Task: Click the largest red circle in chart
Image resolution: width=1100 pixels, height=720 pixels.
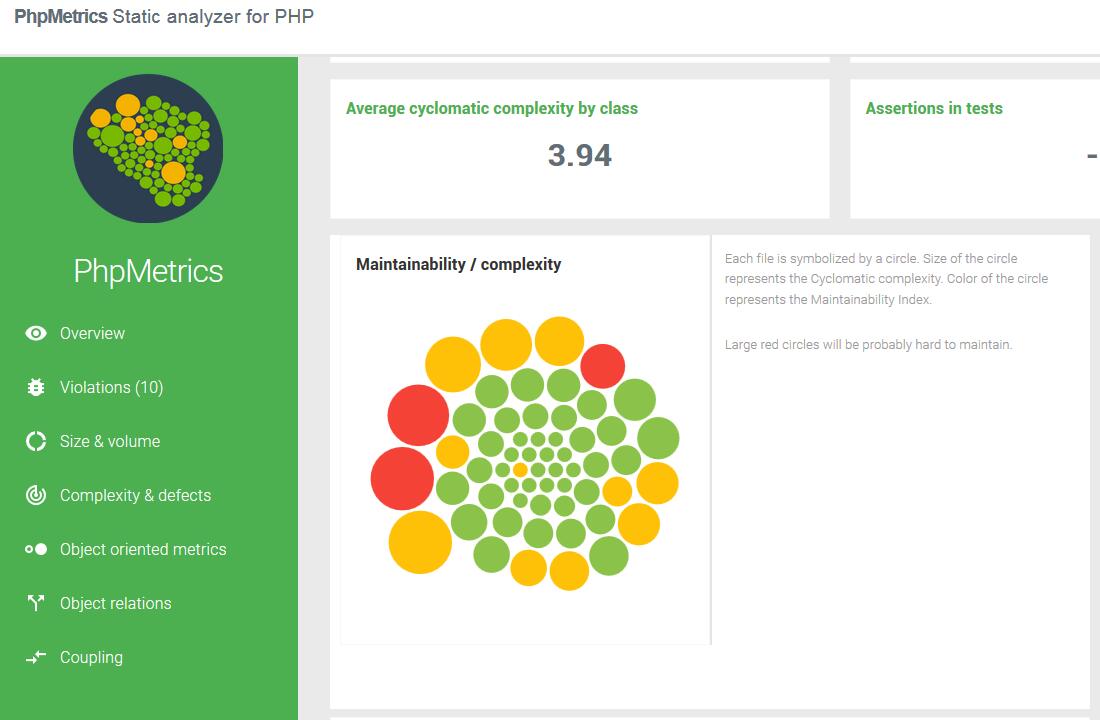Action: [402, 479]
